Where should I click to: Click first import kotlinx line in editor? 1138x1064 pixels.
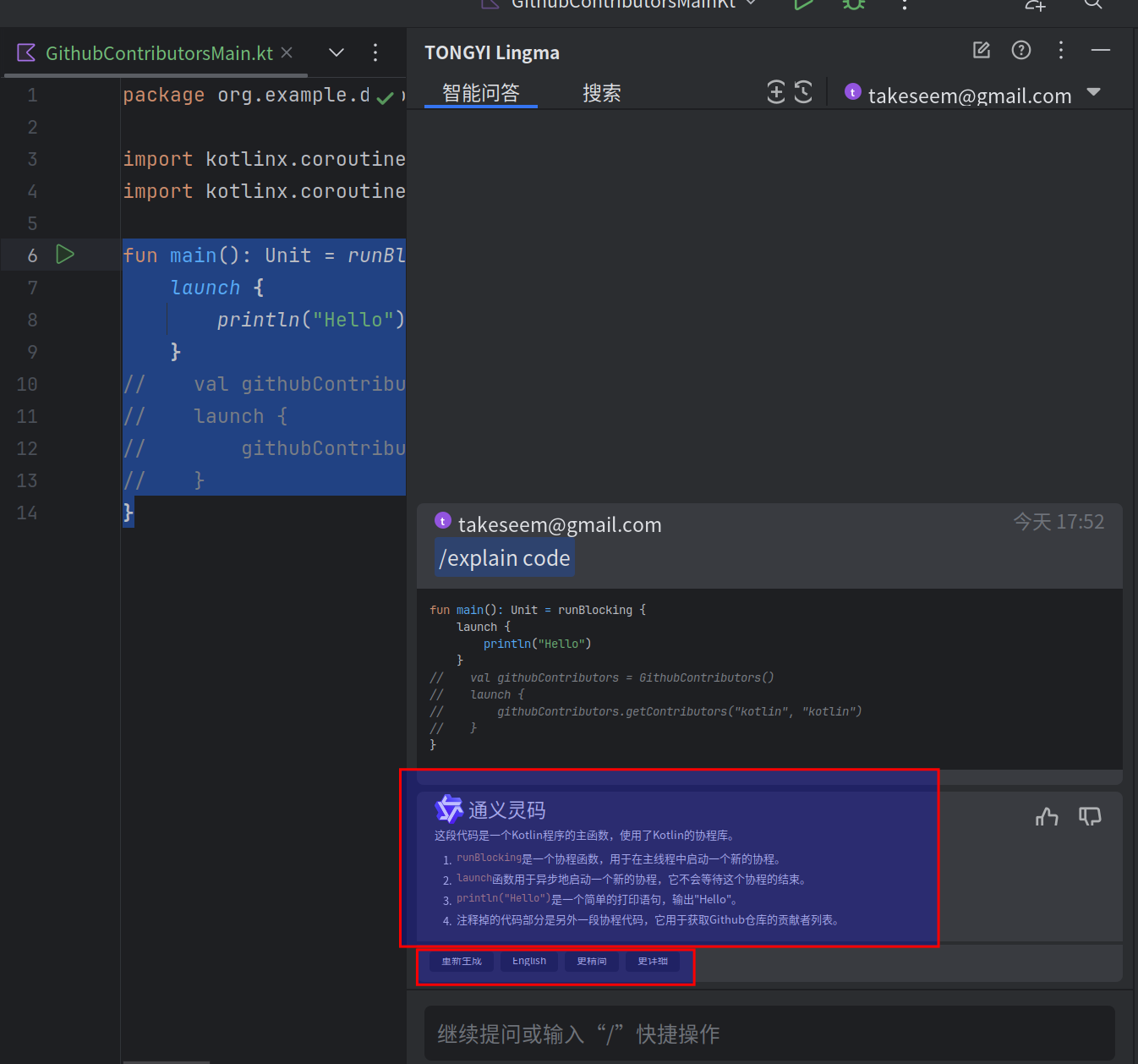264,159
